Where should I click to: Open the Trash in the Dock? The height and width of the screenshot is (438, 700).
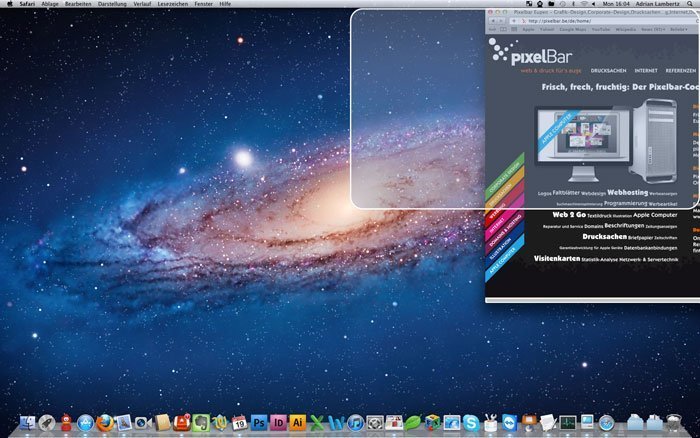point(674,422)
